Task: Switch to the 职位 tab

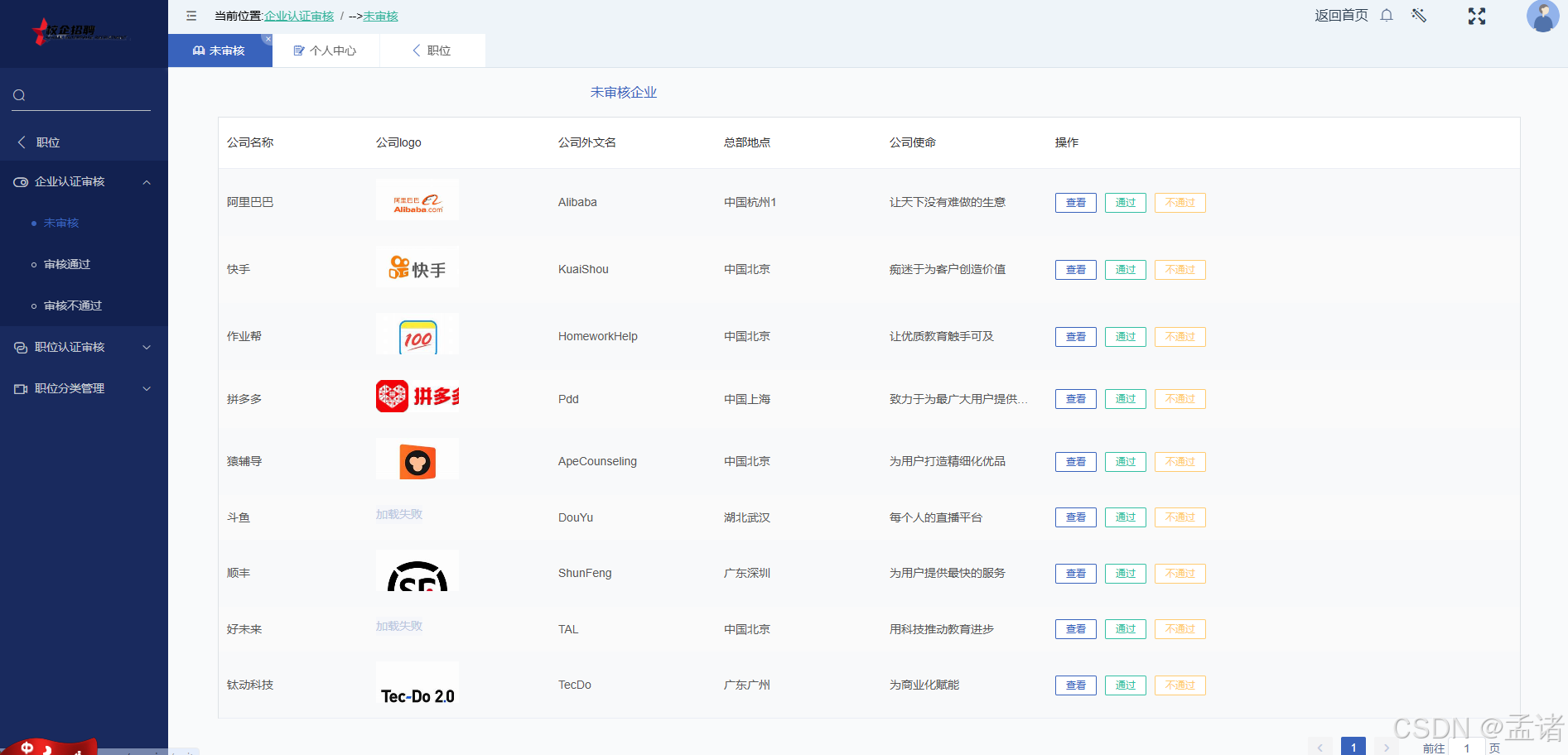Action: (432, 50)
